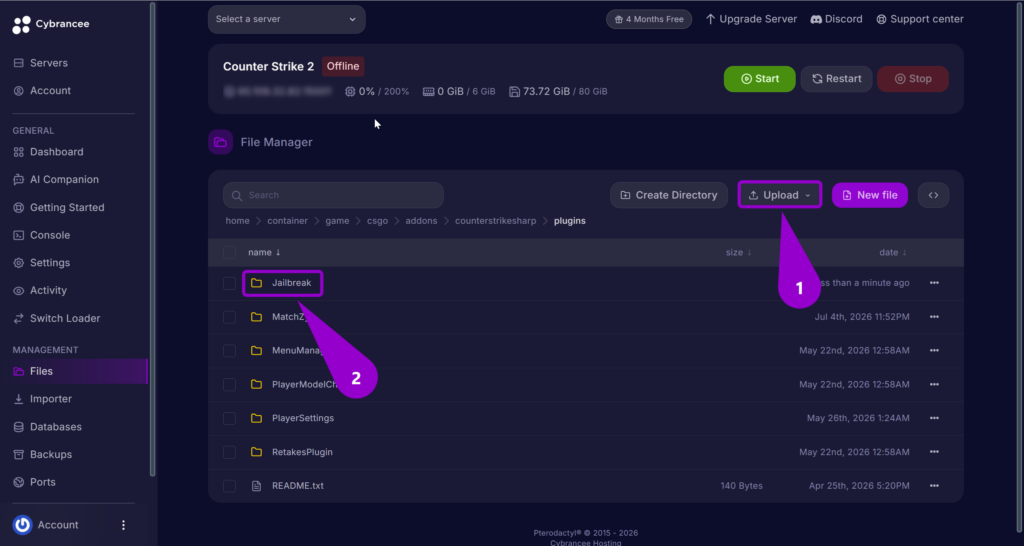Open the Jailbreak folder

[x=291, y=283]
